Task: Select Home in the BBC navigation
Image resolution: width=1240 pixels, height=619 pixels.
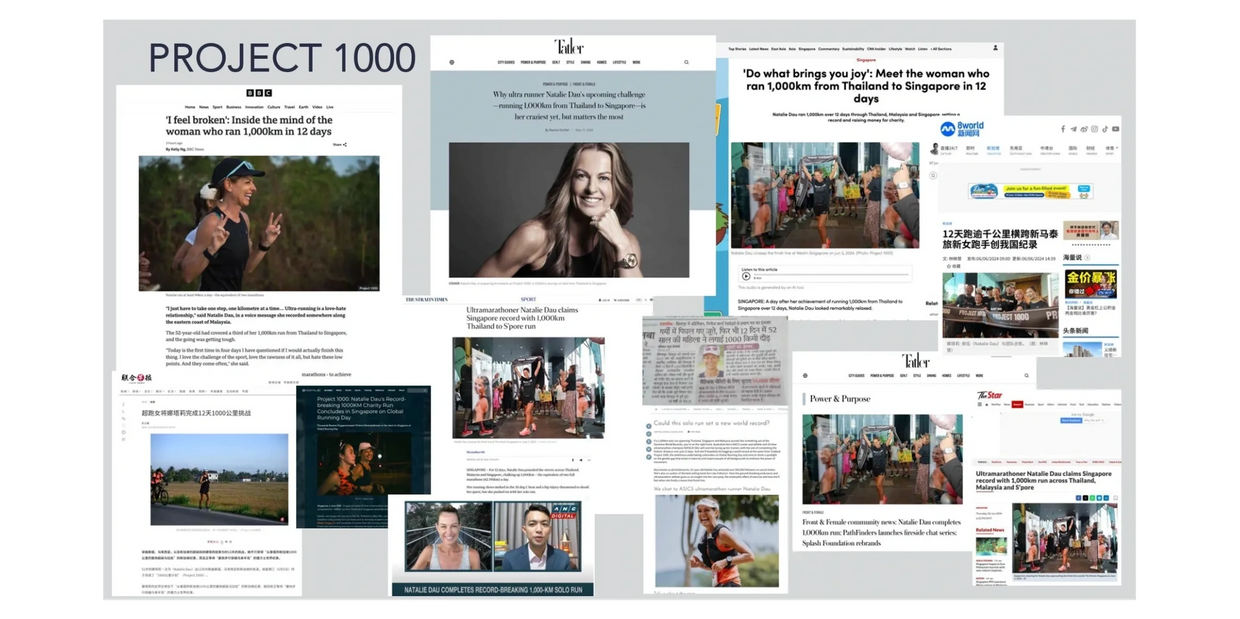Action: pyautogui.click(x=190, y=107)
